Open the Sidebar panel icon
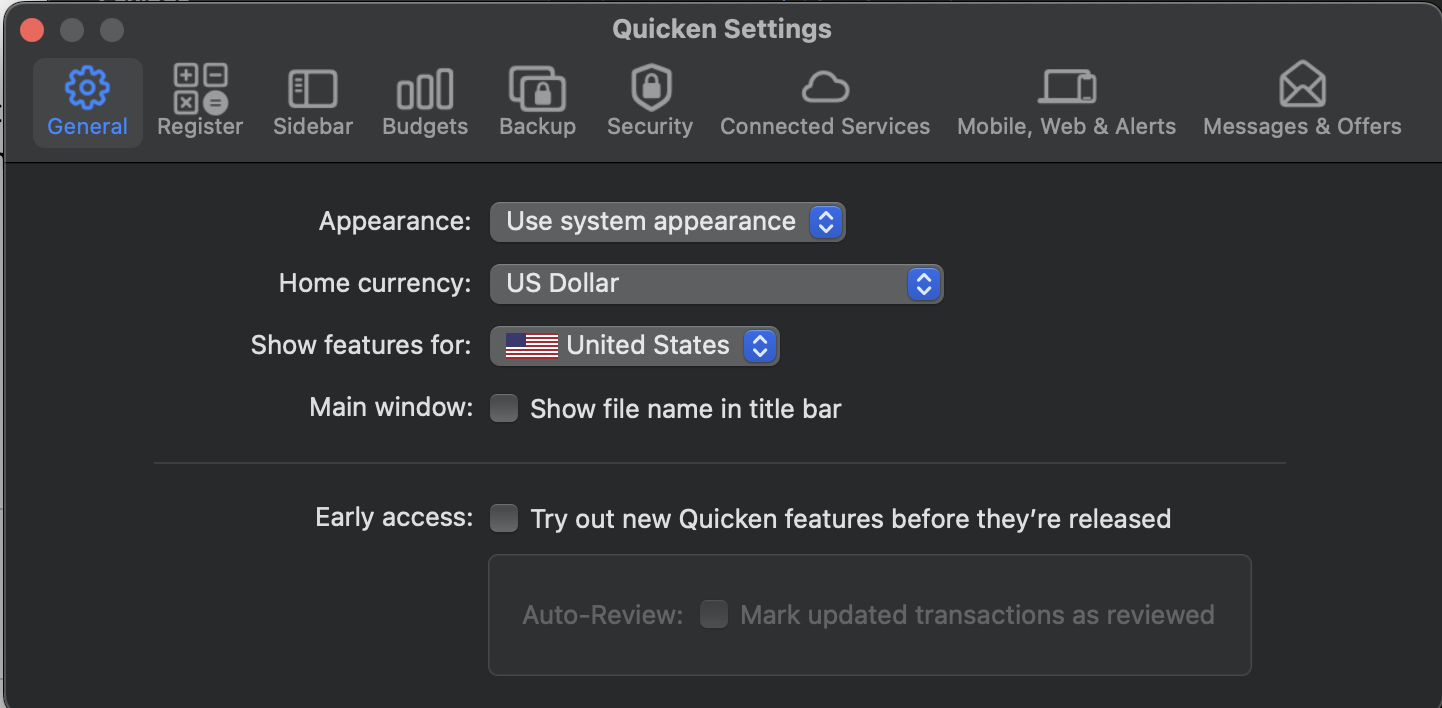The height and width of the screenshot is (708, 1442). coord(313,89)
